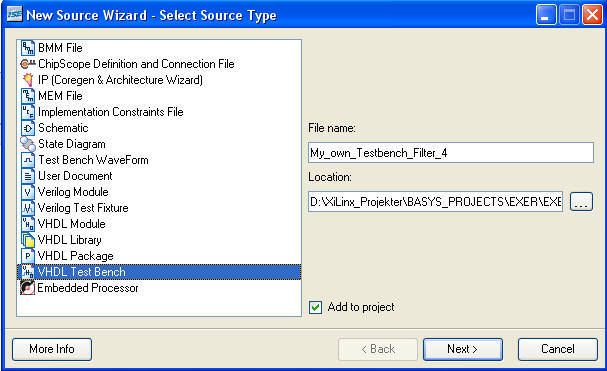Screen dimensions: 607x371
Task: Proceed with the Next button
Action: pos(463,349)
